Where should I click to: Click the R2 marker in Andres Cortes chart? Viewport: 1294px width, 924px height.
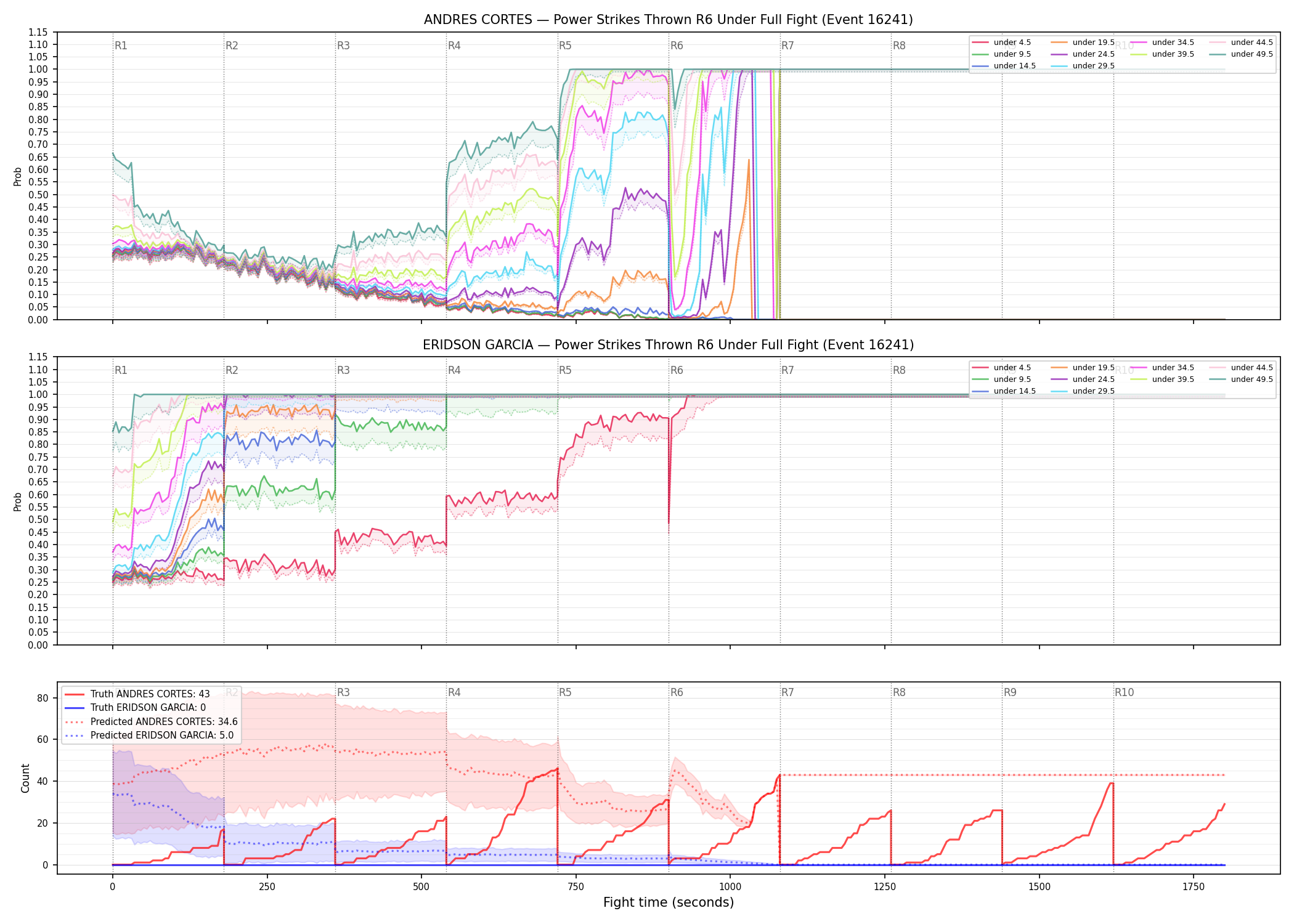[232, 46]
